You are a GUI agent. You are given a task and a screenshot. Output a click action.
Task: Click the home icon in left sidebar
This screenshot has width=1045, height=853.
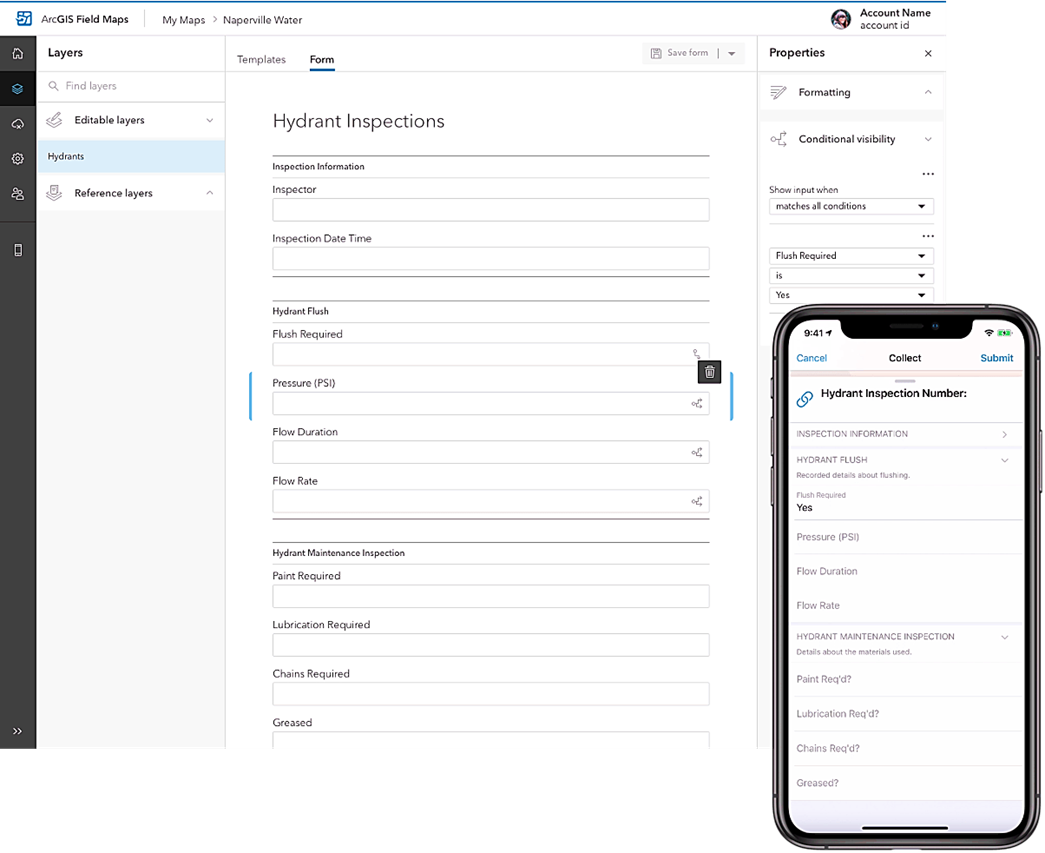click(17, 54)
